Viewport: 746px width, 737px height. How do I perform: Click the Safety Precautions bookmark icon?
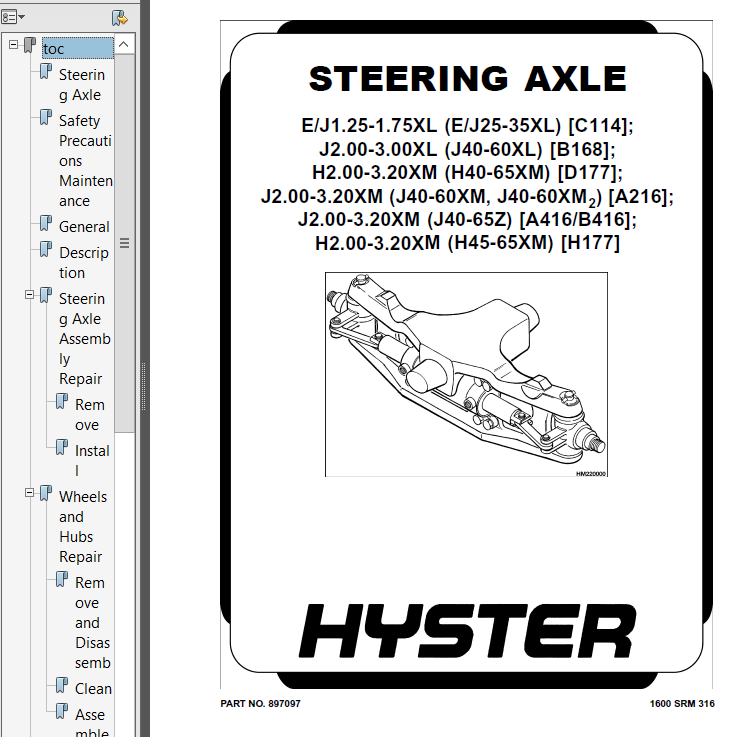[x=46, y=117]
